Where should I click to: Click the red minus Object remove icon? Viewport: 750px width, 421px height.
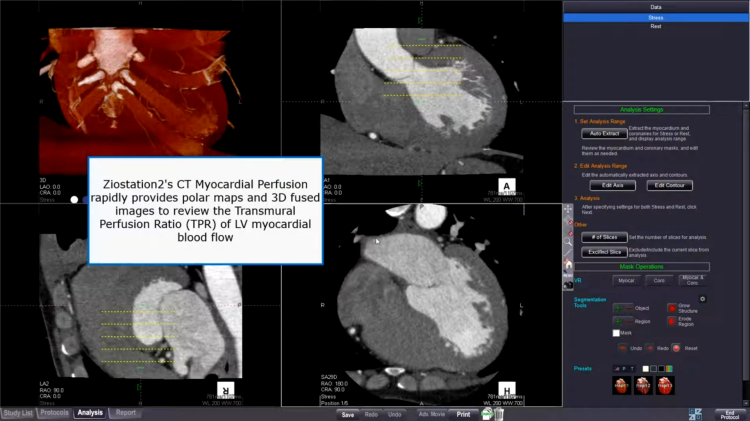point(629,308)
